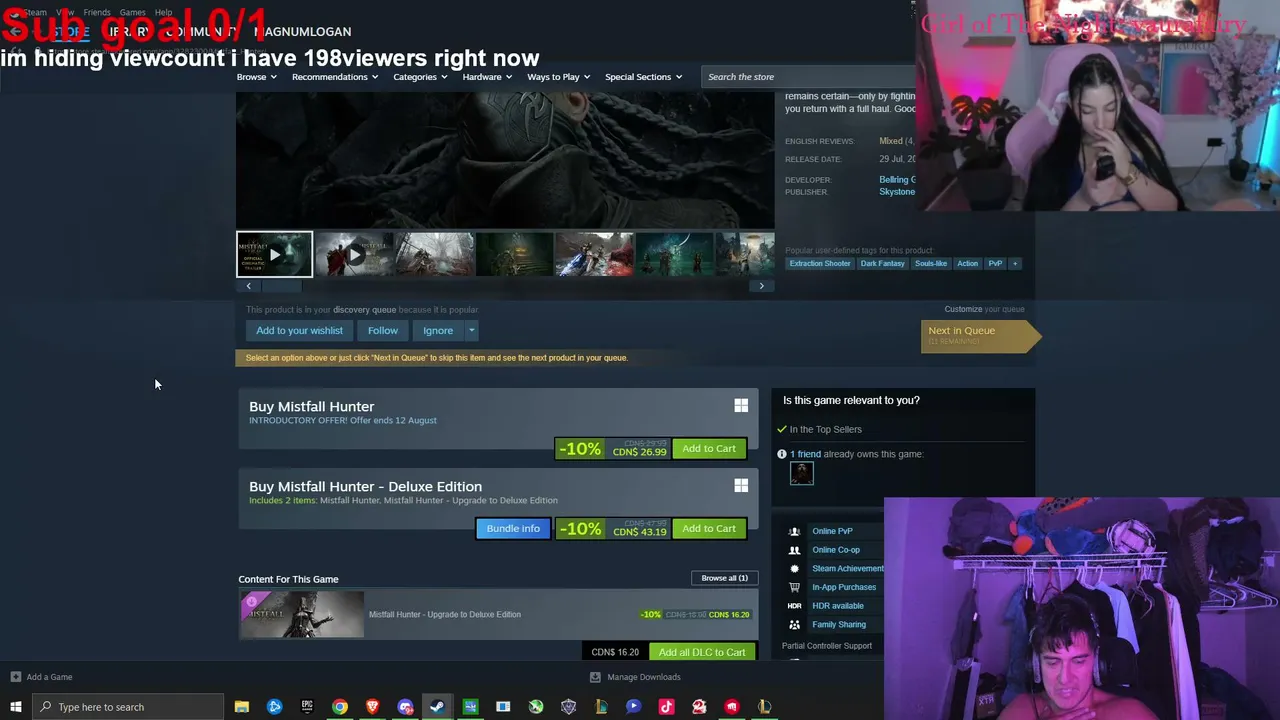
Task: Open the Help menu
Action: coord(164,13)
